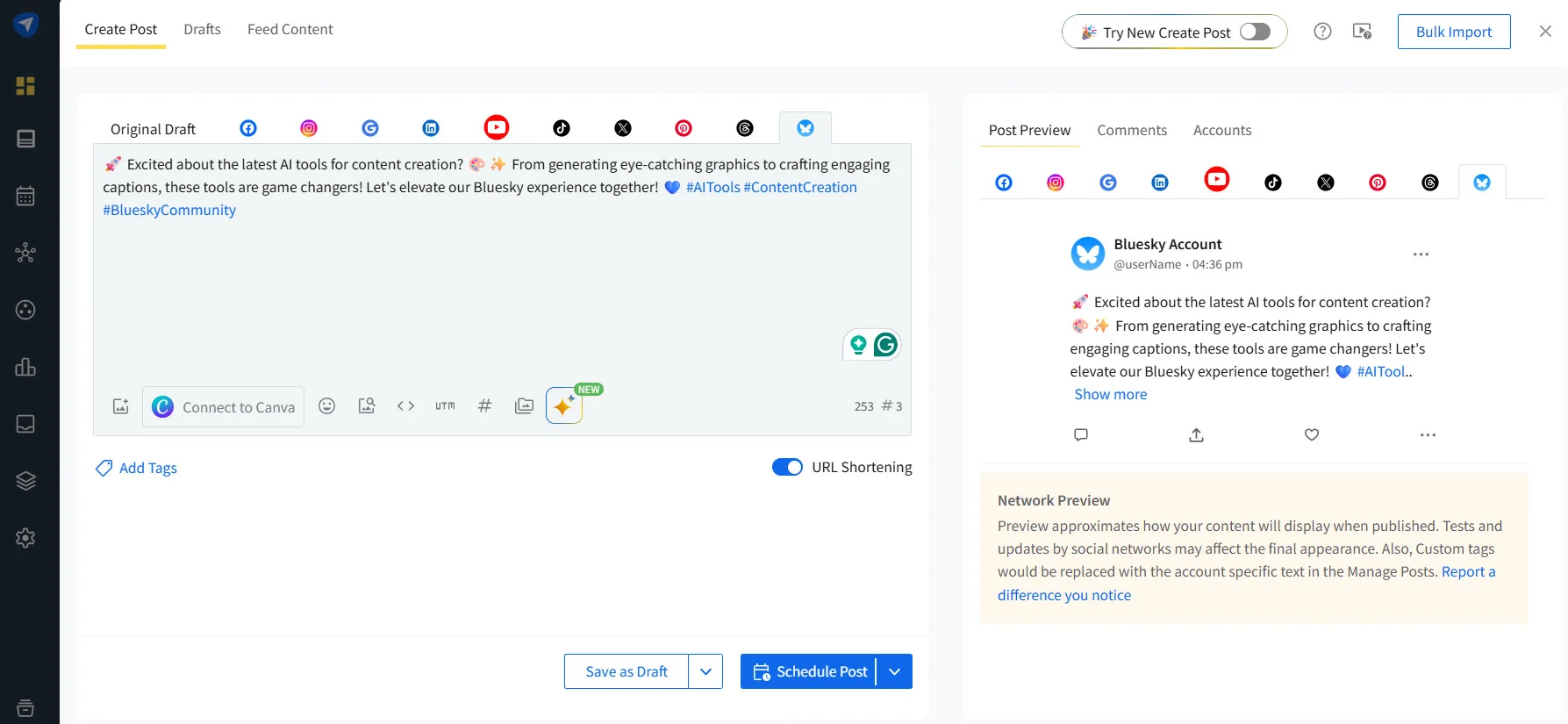The width and height of the screenshot is (1568, 724).
Task: Open the inbox tray icon in sidebar
Action: (x=25, y=424)
